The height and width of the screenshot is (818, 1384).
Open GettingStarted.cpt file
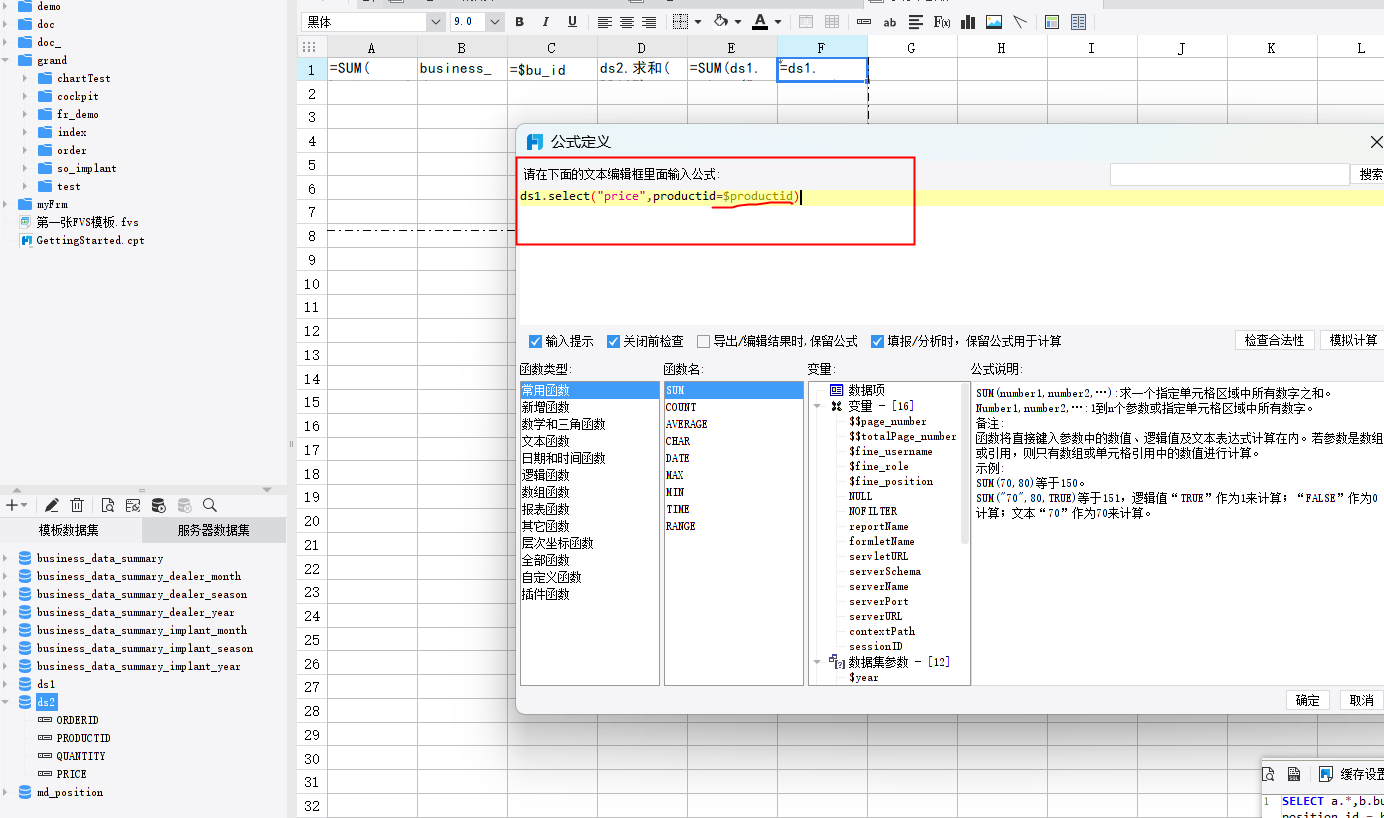click(x=90, y=240)
